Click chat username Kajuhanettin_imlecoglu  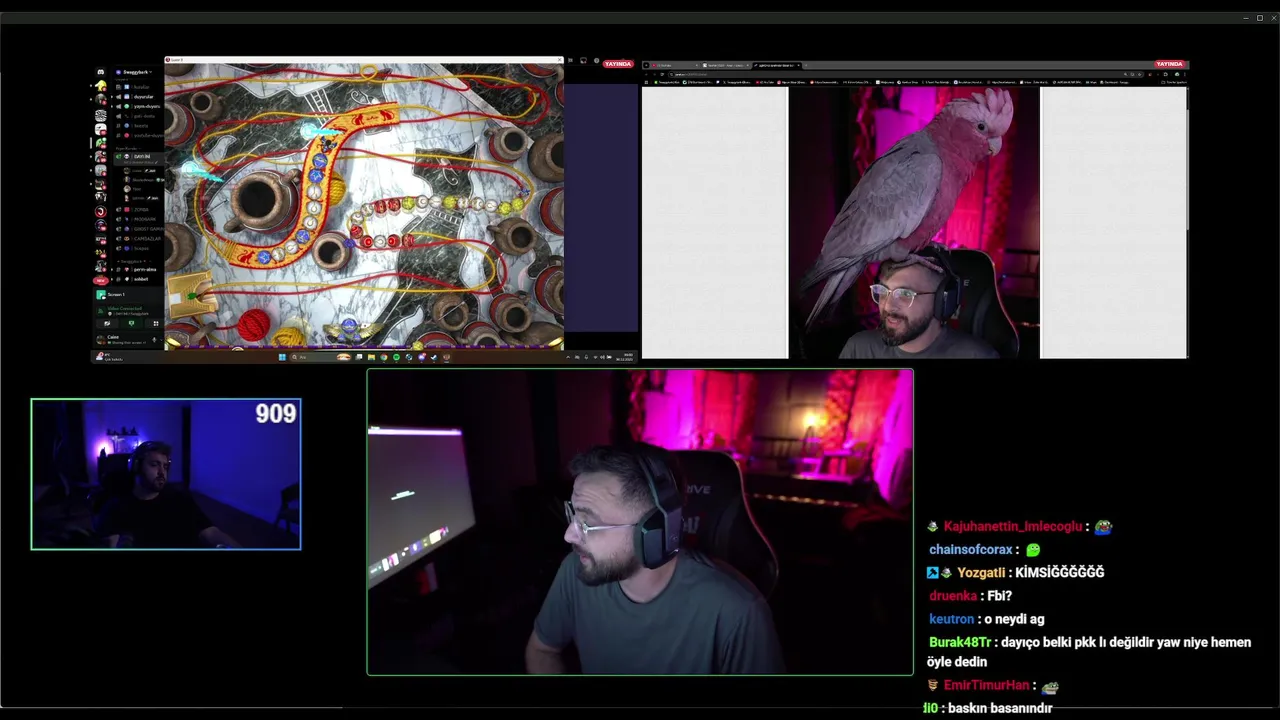click(x=1013, y=526)
